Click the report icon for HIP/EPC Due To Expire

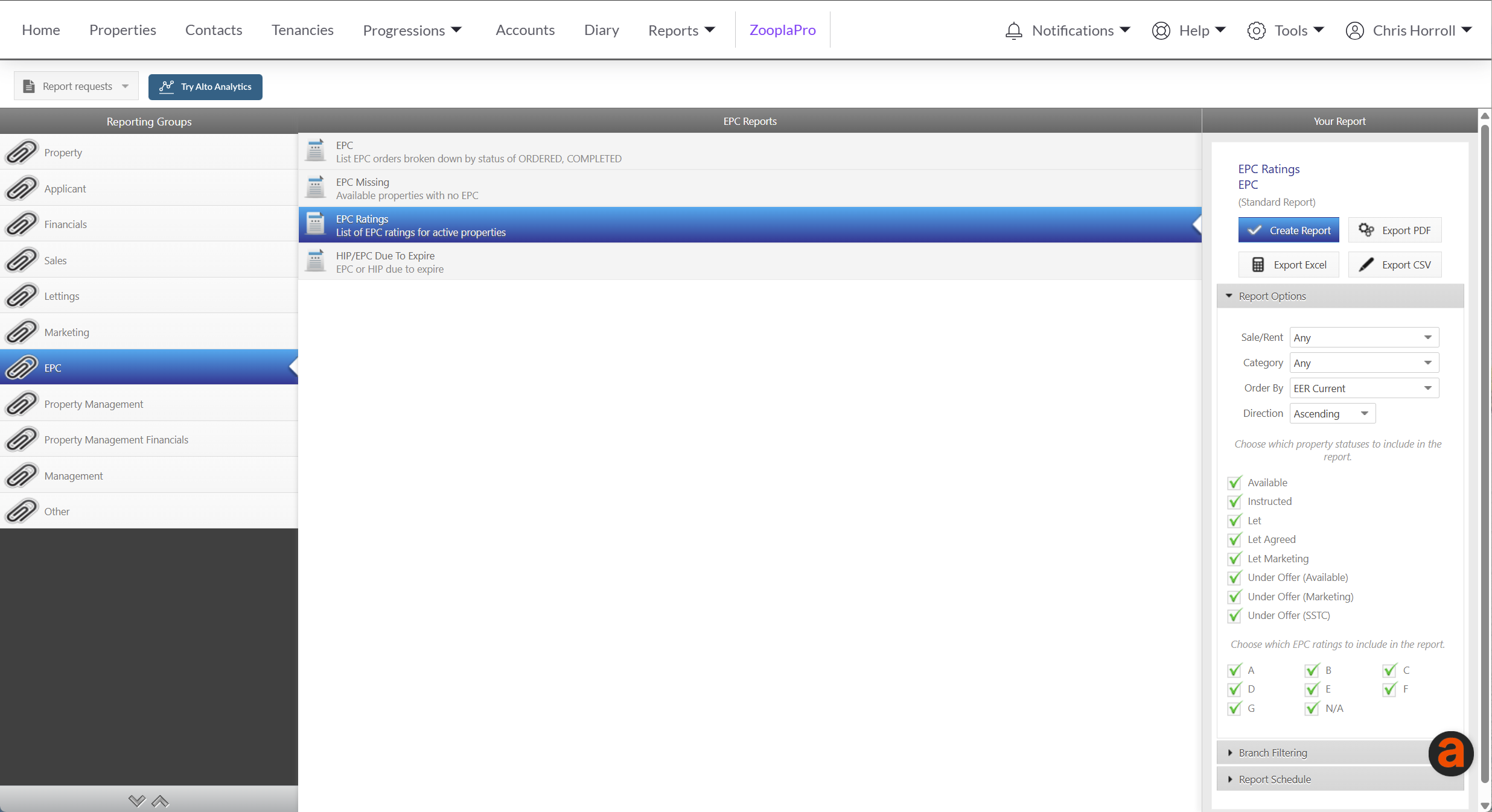316,261
